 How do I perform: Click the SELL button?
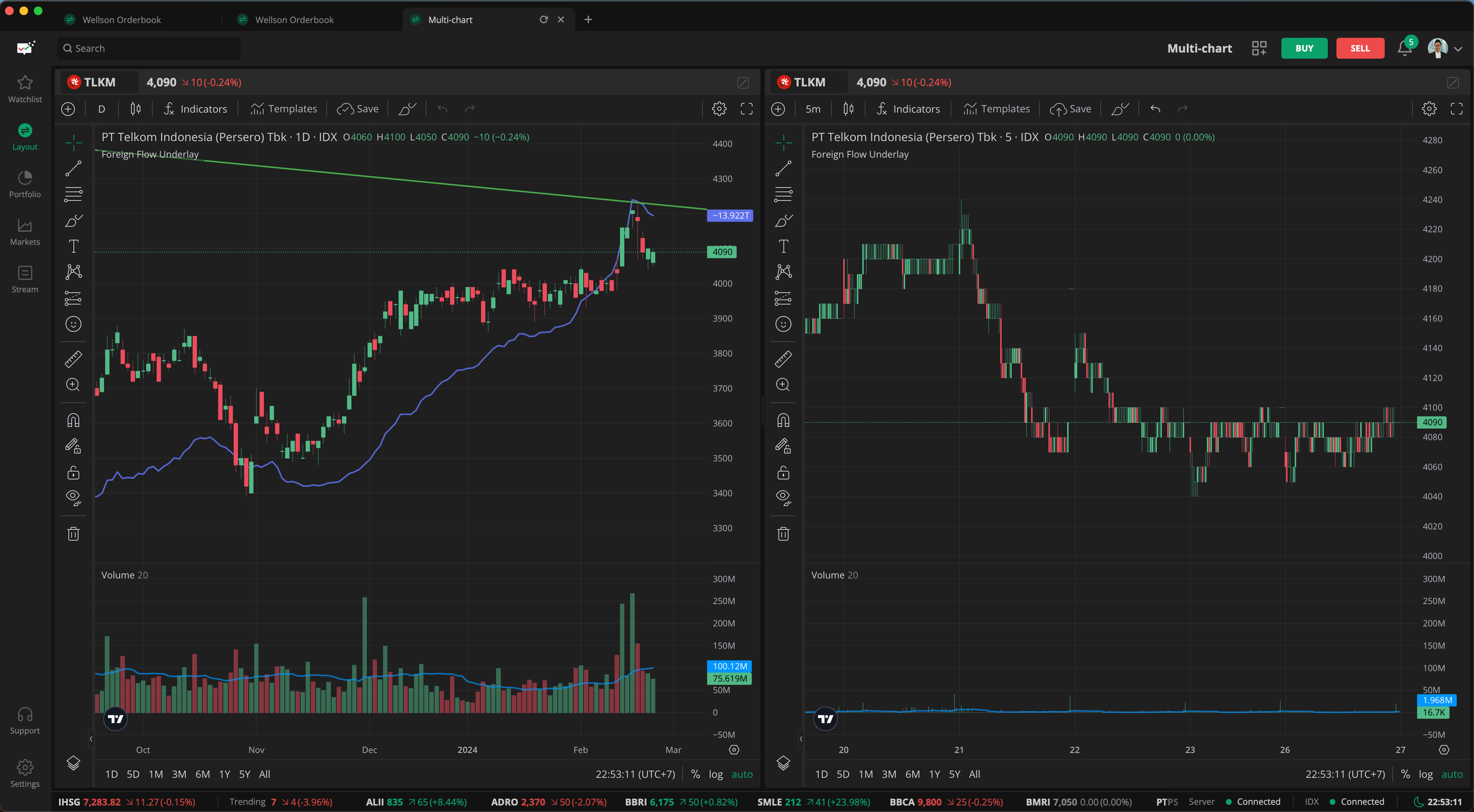(1360, 48)
